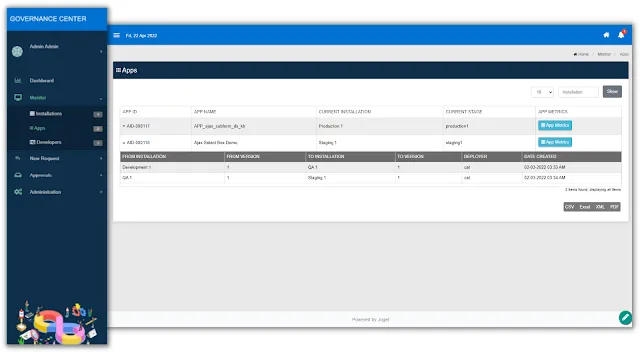This screenshot has width=640, height=360.
Task: Export the table as XML
Action: click(x=600, y=207)
